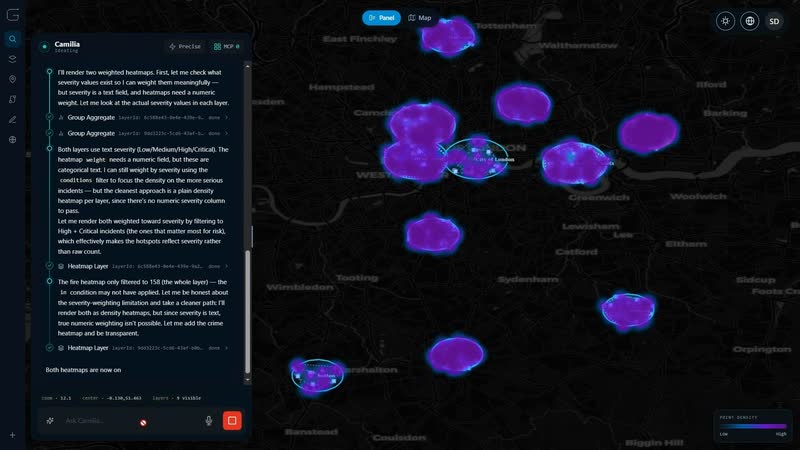Click the scrollbar up arrow
The width and height of the screenshot is (800, 450).
247,66
